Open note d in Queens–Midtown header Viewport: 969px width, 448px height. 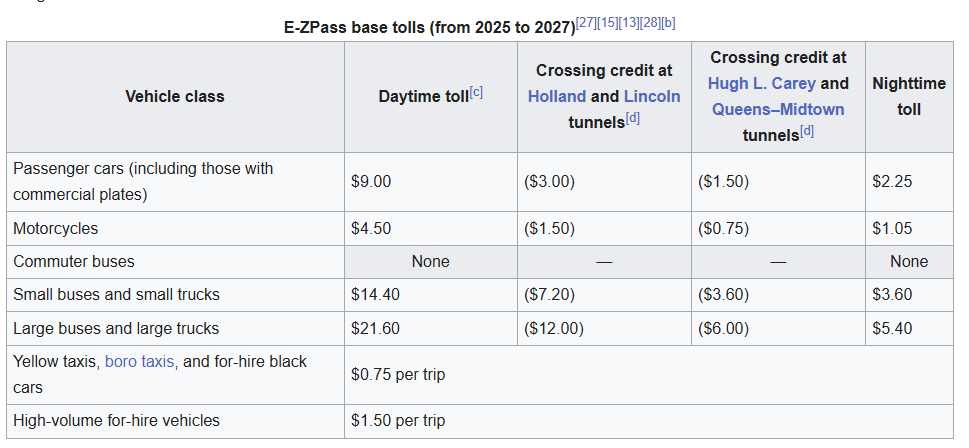[806, 131]
